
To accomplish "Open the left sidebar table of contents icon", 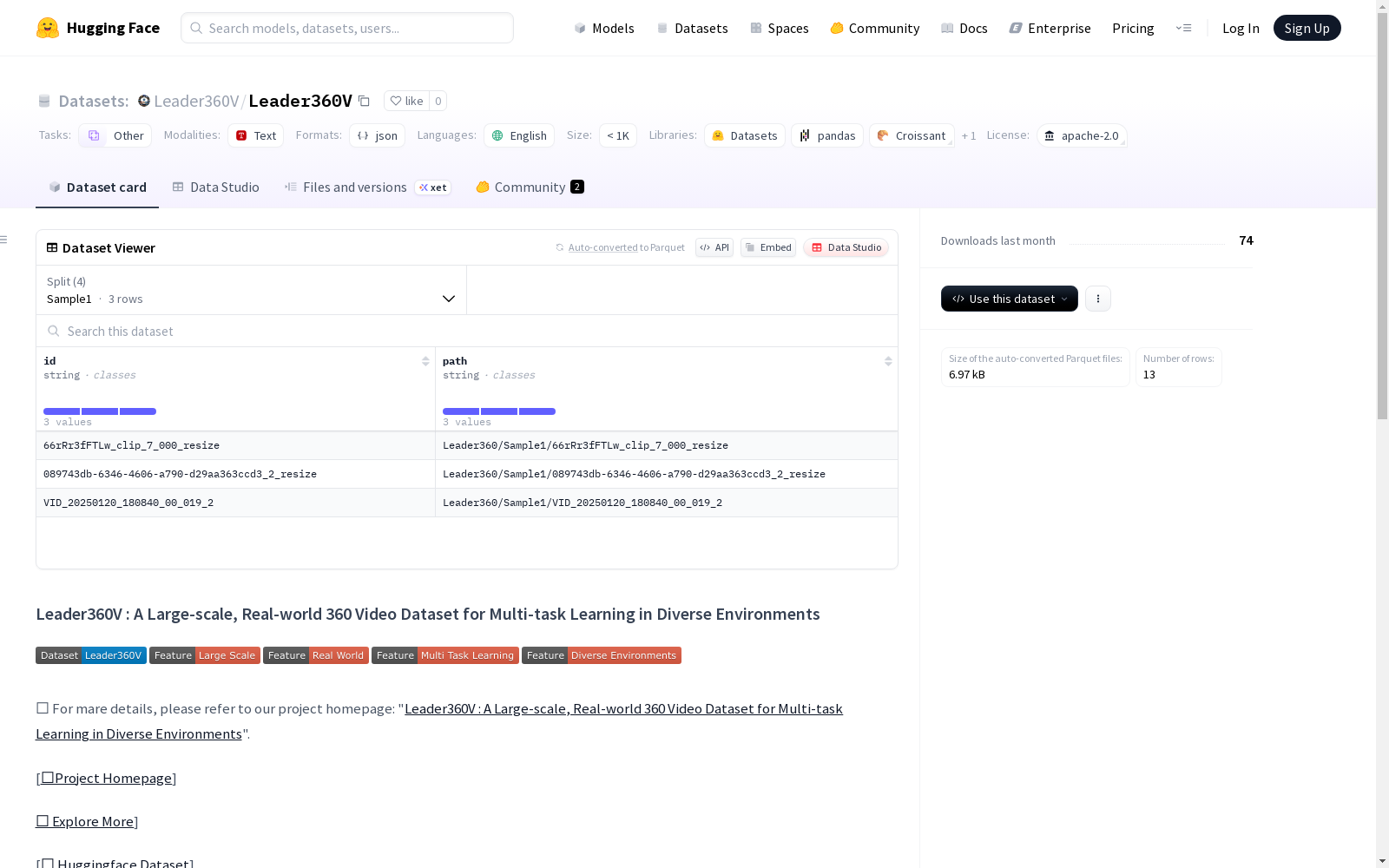I will tap(4, 240).
